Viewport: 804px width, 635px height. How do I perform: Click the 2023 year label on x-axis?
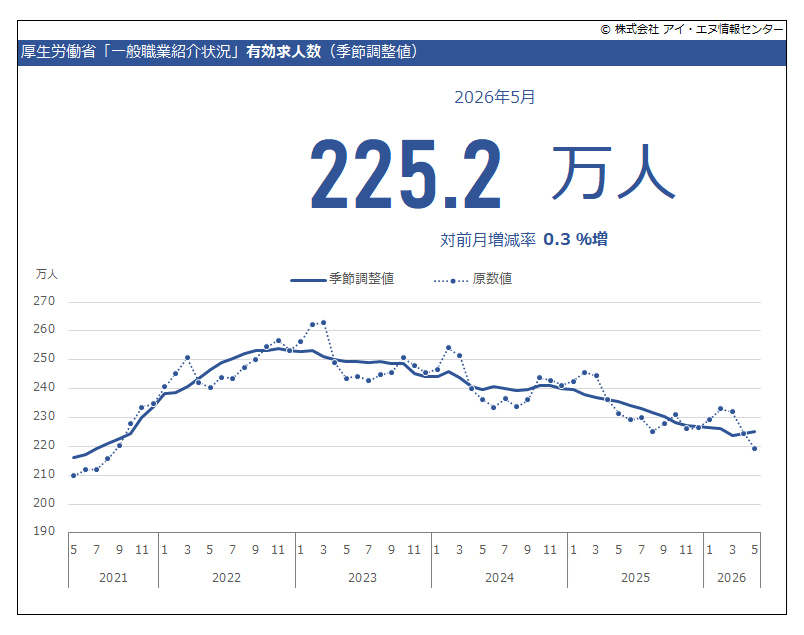point(363,578)
